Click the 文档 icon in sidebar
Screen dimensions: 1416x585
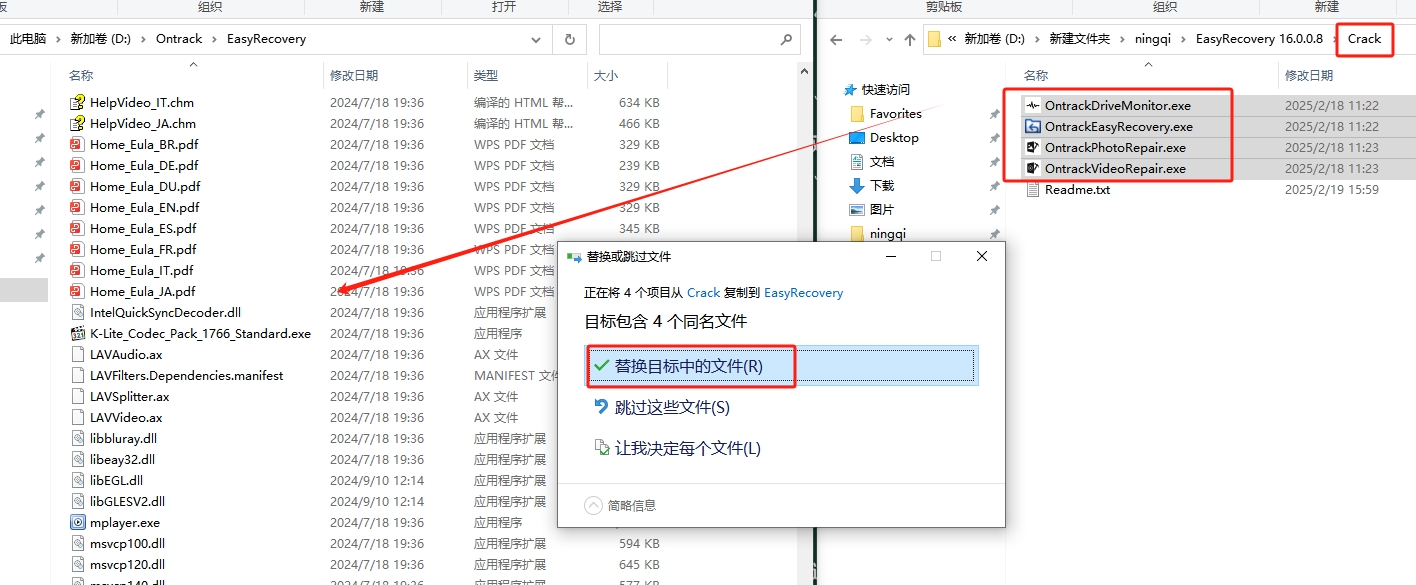pyautogui.click(x=856, y=161)
